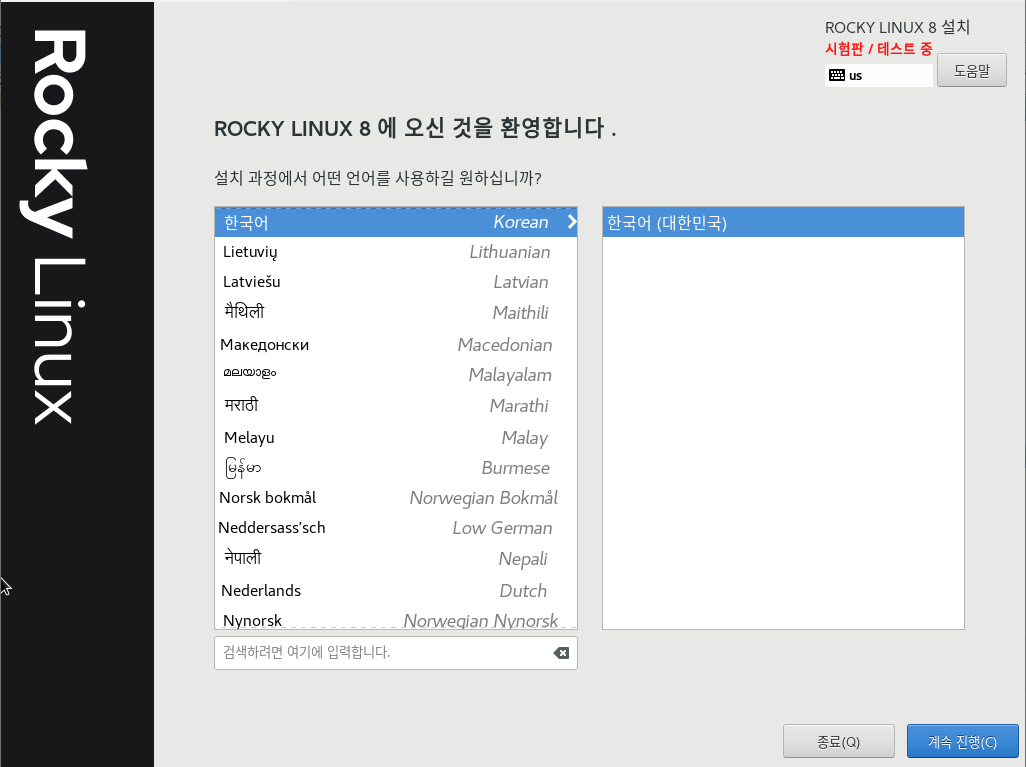This screenshot has width=1026, height=767.
Task: Click 계속 진행(C) to continue
Action: point(962,741)
